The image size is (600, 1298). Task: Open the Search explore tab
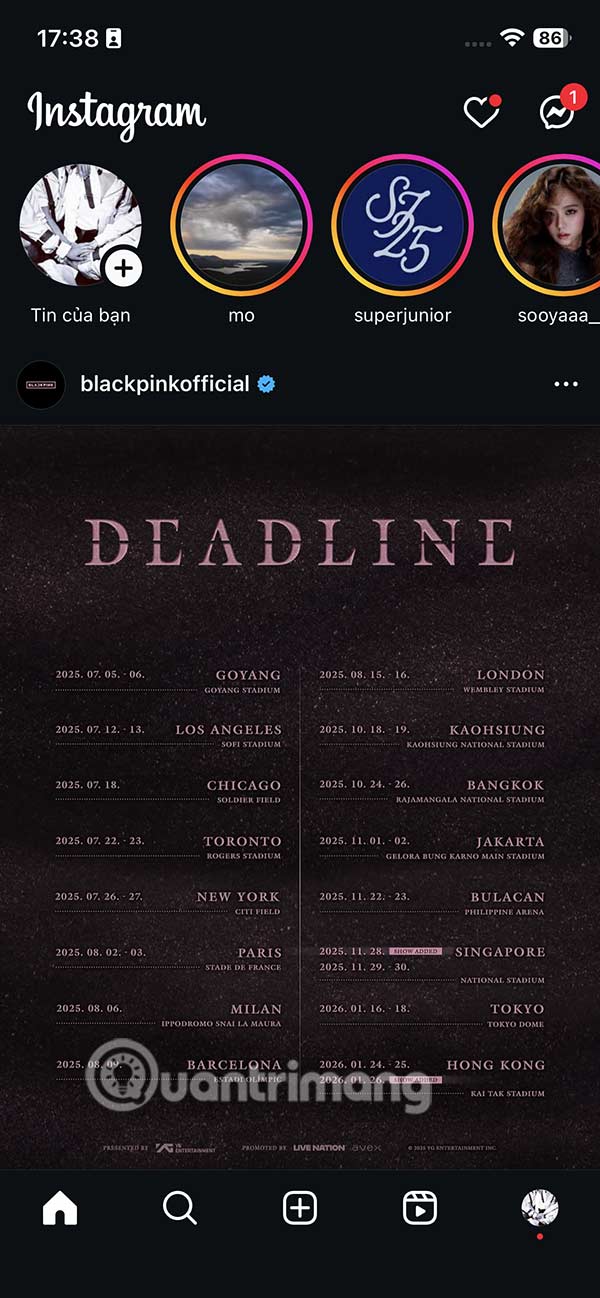click(x=180, y=1208)
